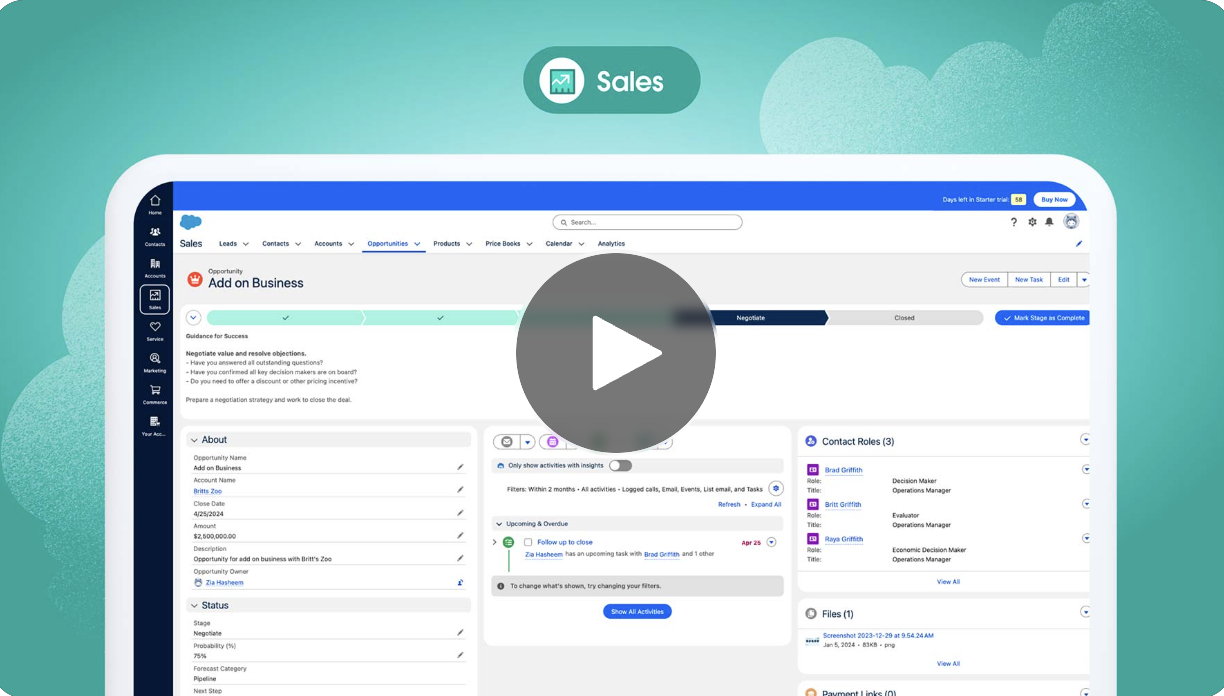Image resolution: width=1224 pixels, height=696 pixels.
Task: Collapse the path guidance chevron
Action: [x=194, y=318]
